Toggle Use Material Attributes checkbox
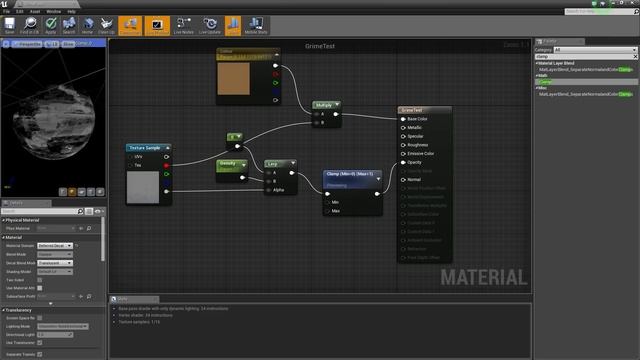This screenshot has height=360, width=640. 40,288
